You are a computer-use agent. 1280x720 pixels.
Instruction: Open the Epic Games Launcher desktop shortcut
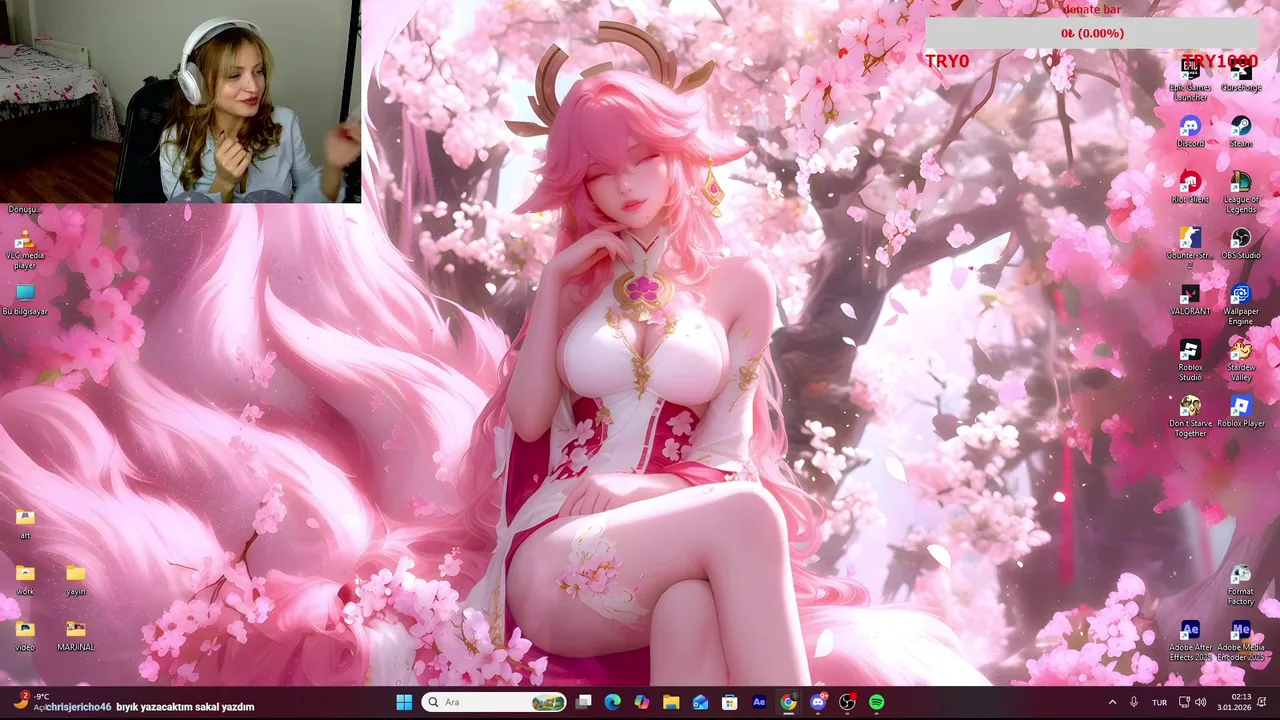click(x=1190, y=79)
